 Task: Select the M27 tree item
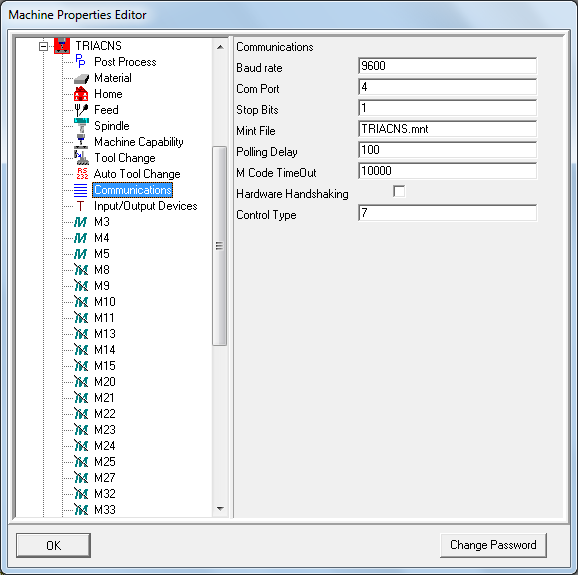[105, 478]
